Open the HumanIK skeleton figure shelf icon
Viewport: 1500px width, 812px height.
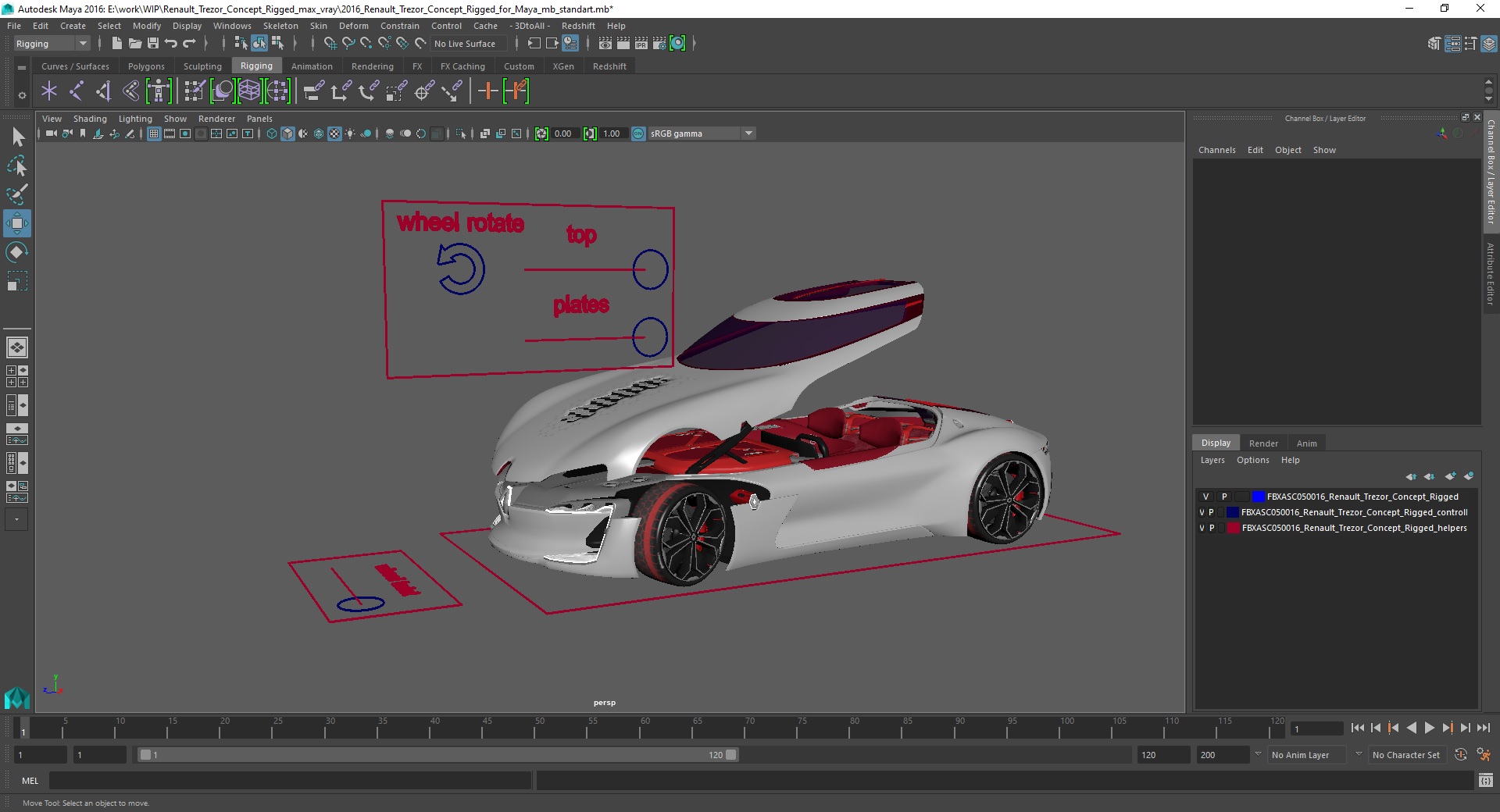pos(159,91)
